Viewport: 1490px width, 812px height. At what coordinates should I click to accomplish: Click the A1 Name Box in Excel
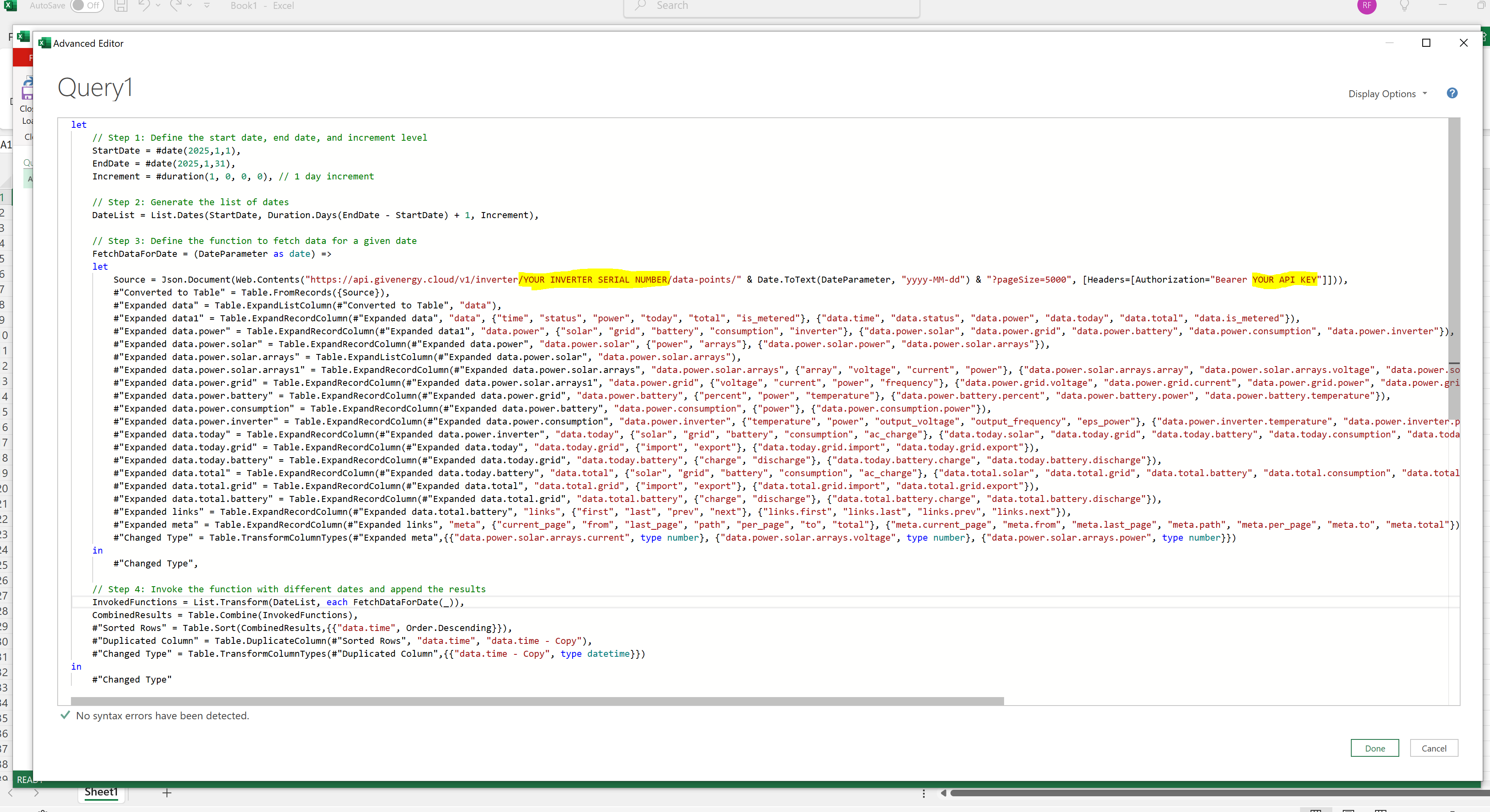click(6, 145)
